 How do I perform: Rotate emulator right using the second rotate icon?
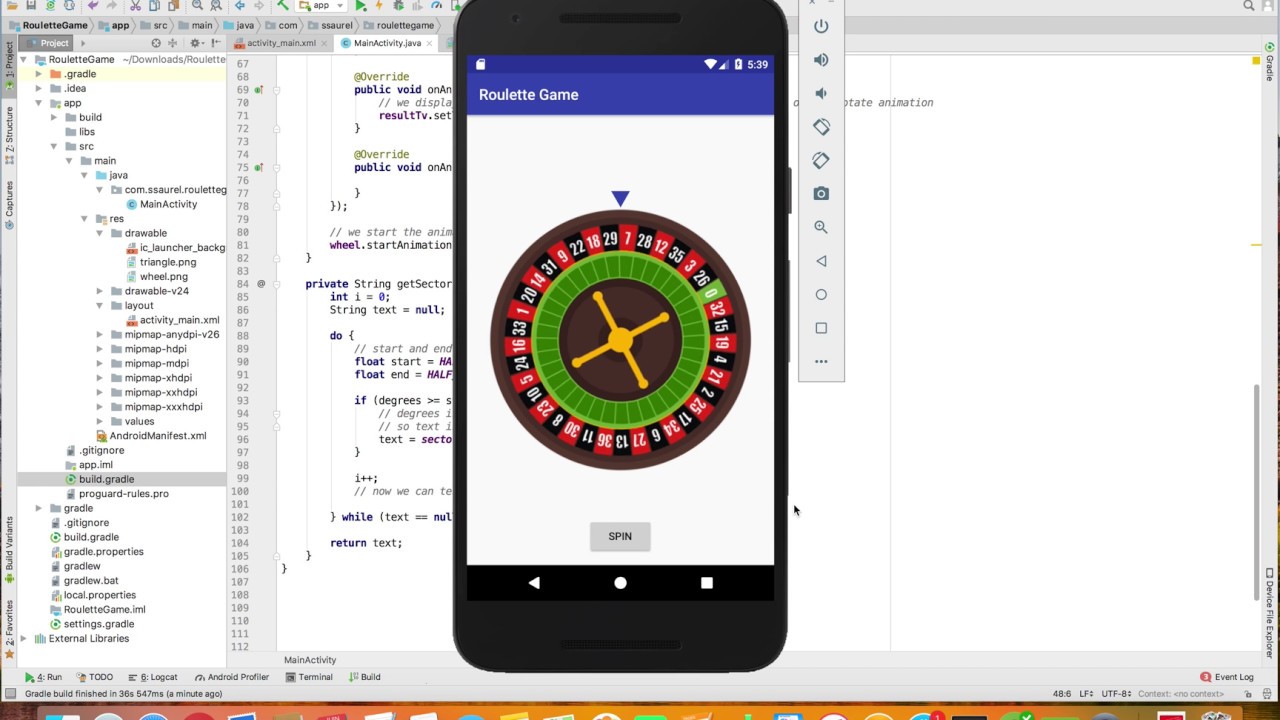coord(821,160)
